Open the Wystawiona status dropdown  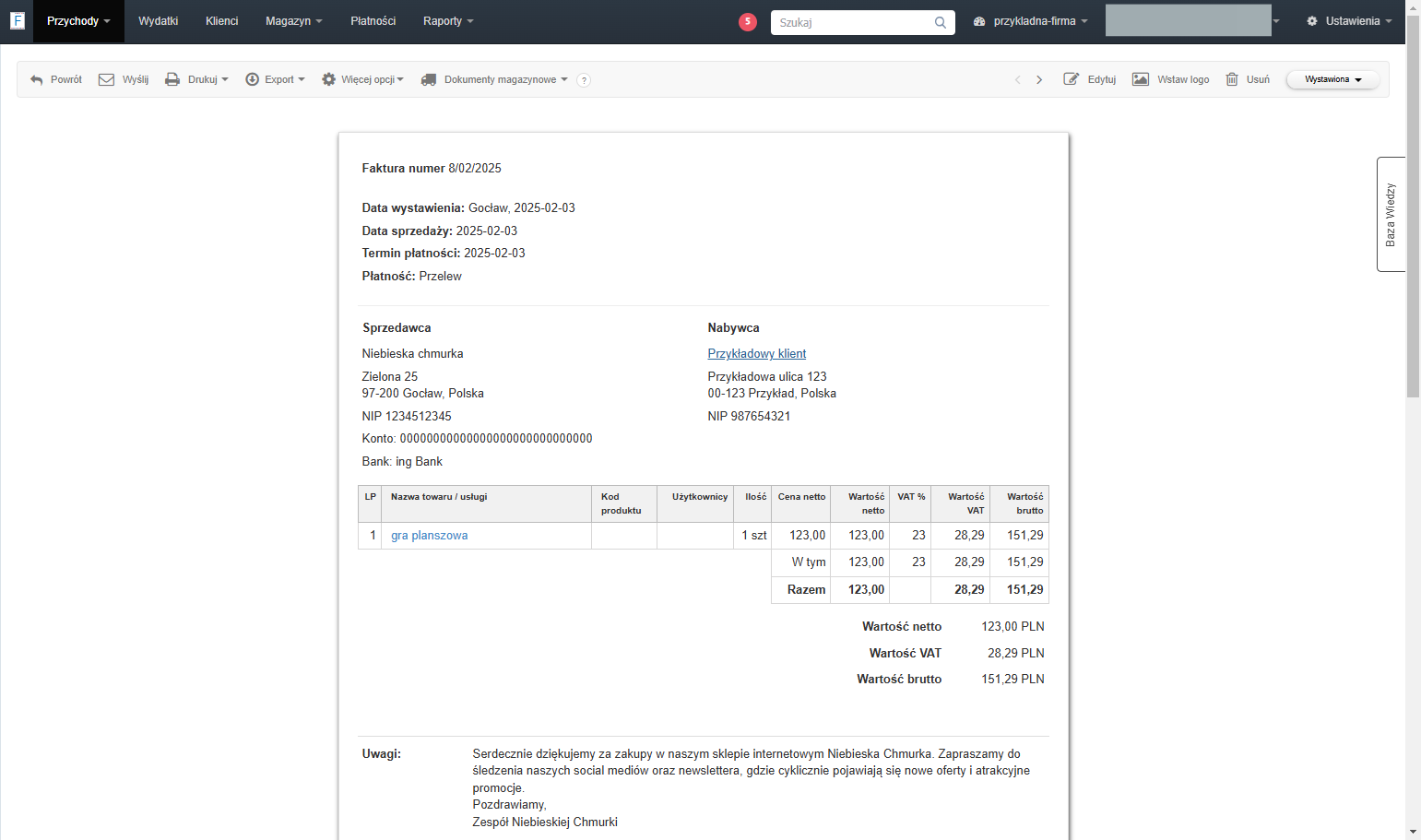1332,79
